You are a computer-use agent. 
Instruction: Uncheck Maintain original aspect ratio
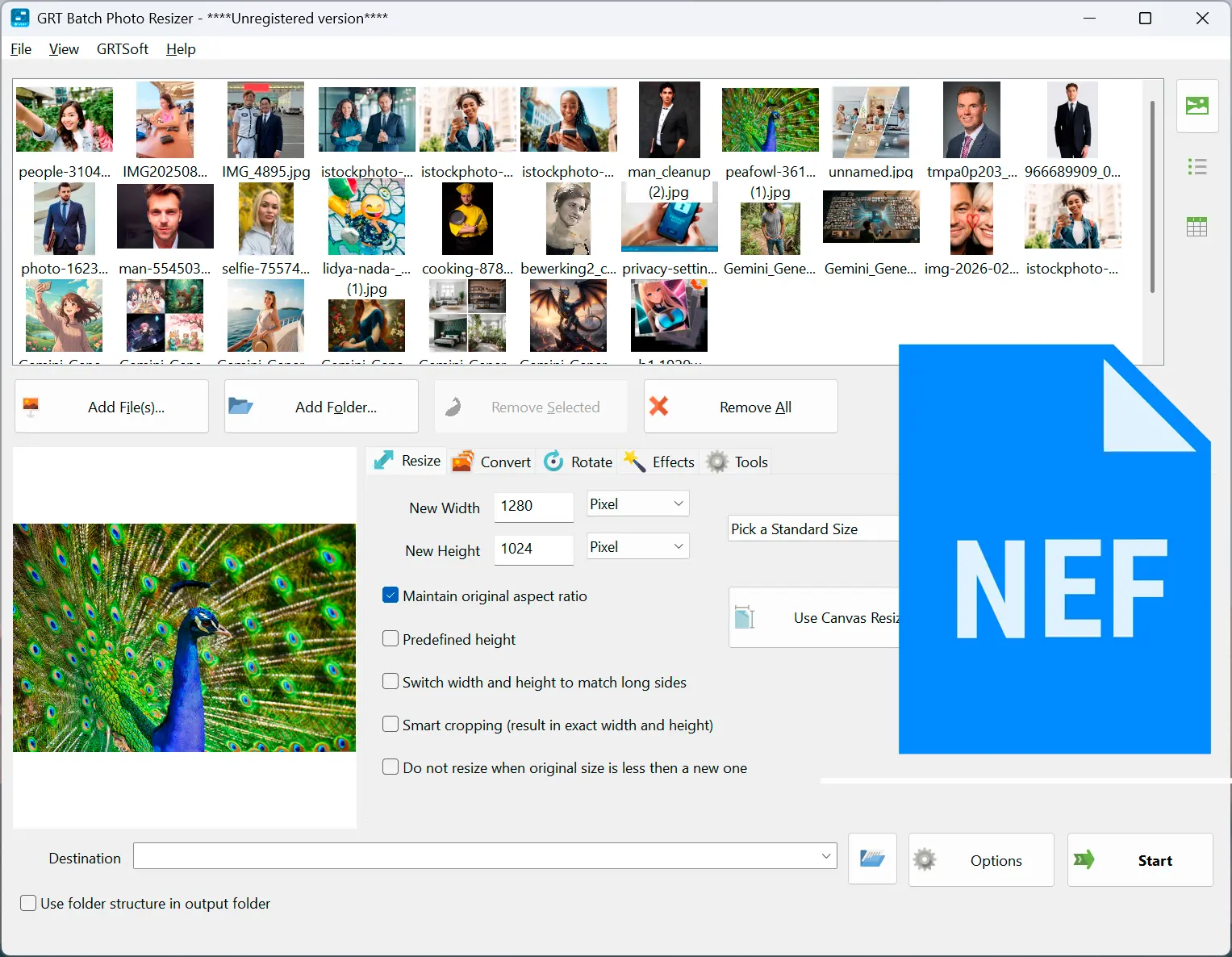click(390, 596)
